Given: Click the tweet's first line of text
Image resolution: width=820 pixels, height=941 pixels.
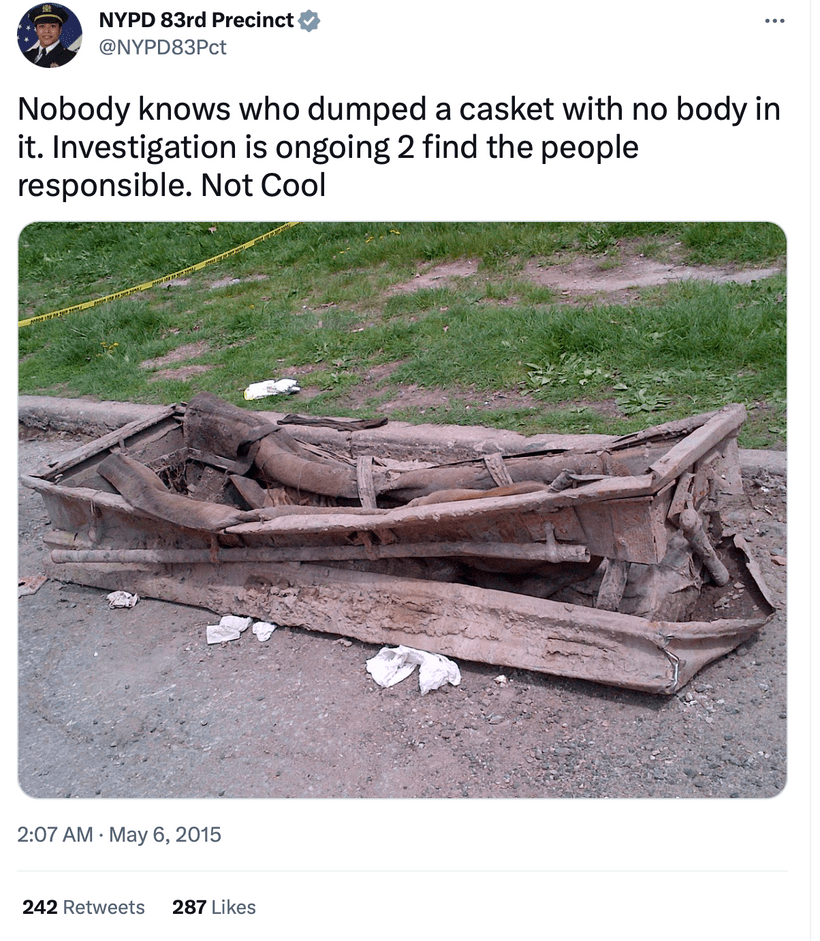Looking at the screenshot, I should 399,110.
